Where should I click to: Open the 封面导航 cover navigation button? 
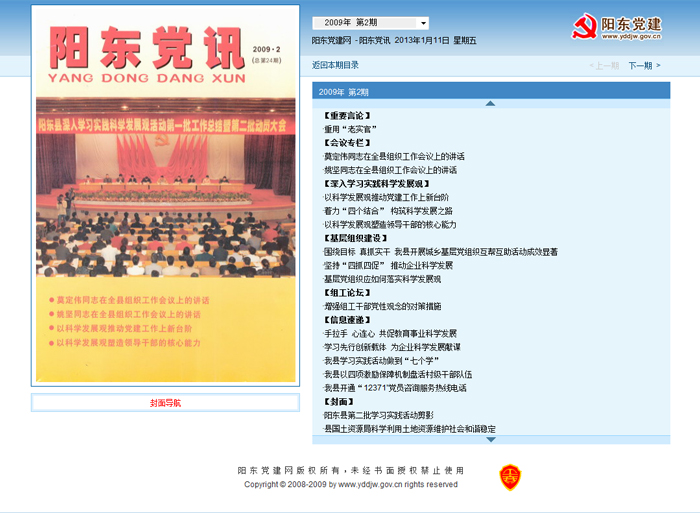pos(165,403)
